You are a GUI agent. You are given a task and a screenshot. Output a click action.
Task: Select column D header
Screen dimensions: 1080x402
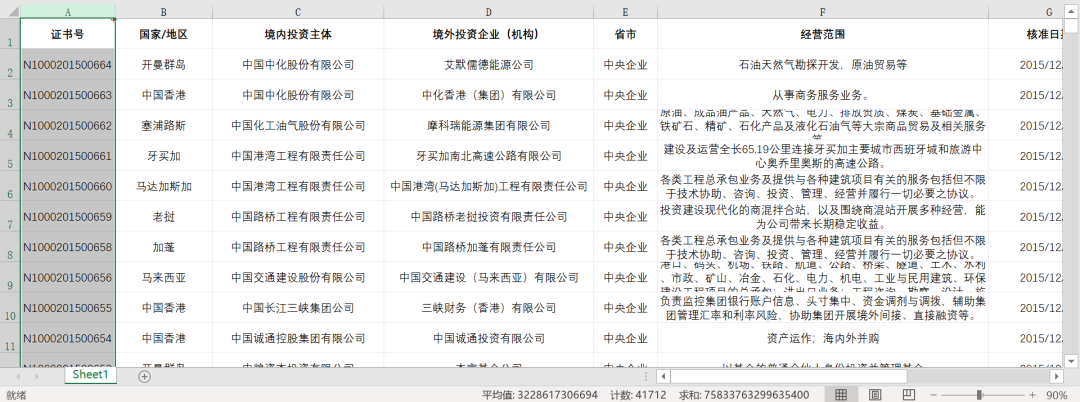[488, 11]
